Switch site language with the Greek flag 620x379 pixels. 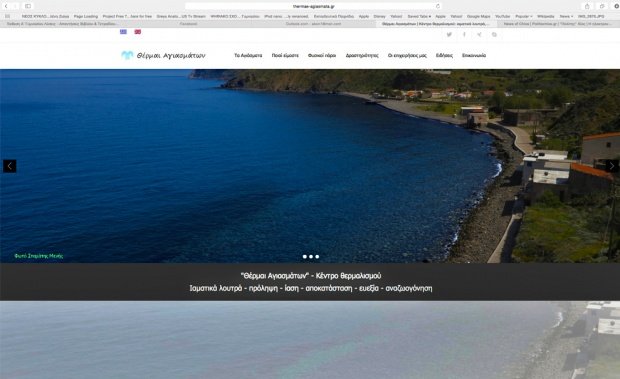point(123,32)
